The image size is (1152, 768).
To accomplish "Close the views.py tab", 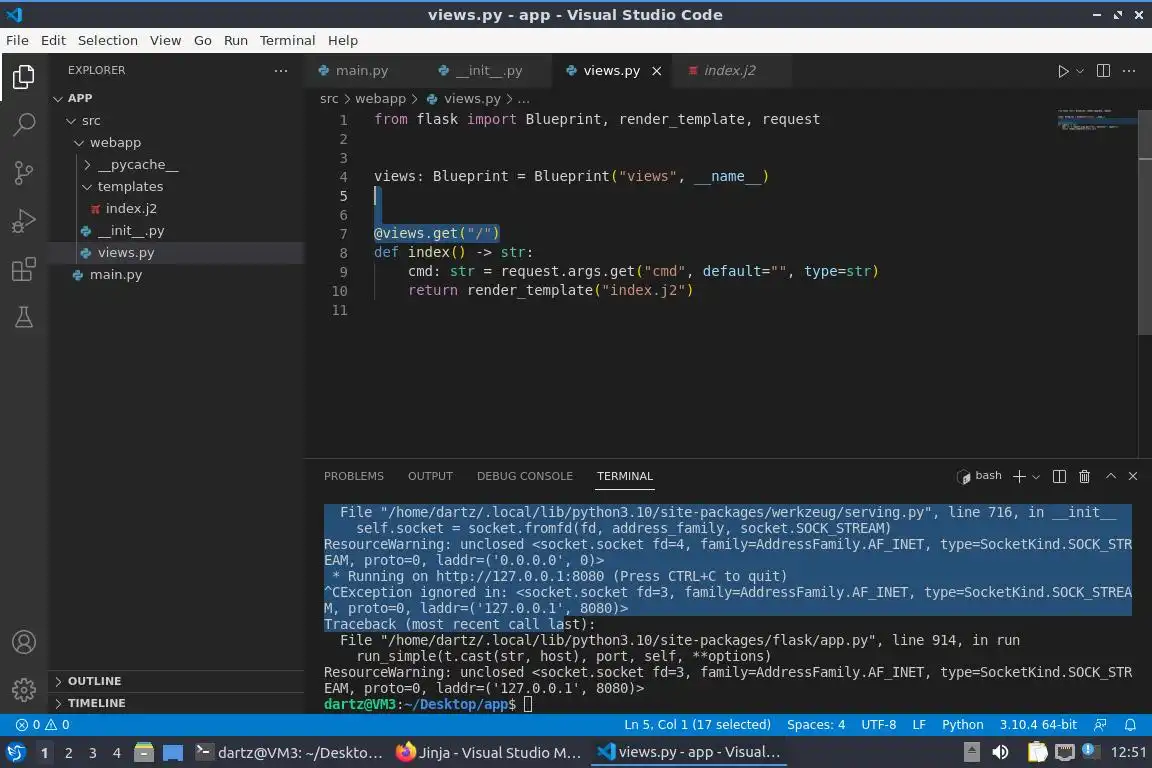I will (656, 71).
